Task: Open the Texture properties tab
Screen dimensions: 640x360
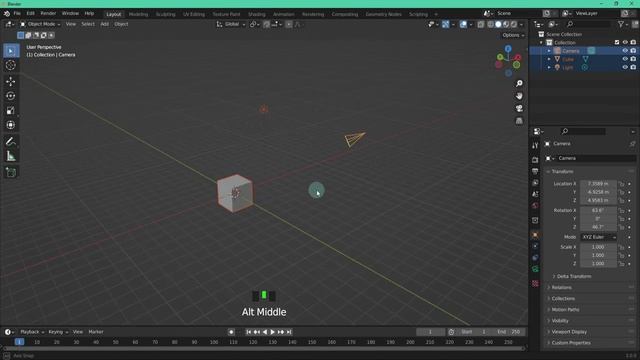Action: (x=535, y=283)
